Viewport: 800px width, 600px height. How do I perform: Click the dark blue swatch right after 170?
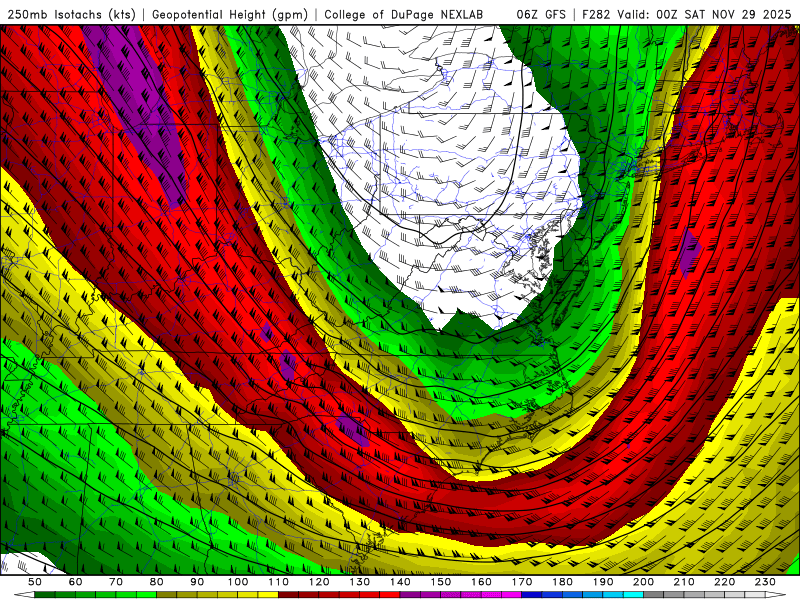click(x=532, y=595)
